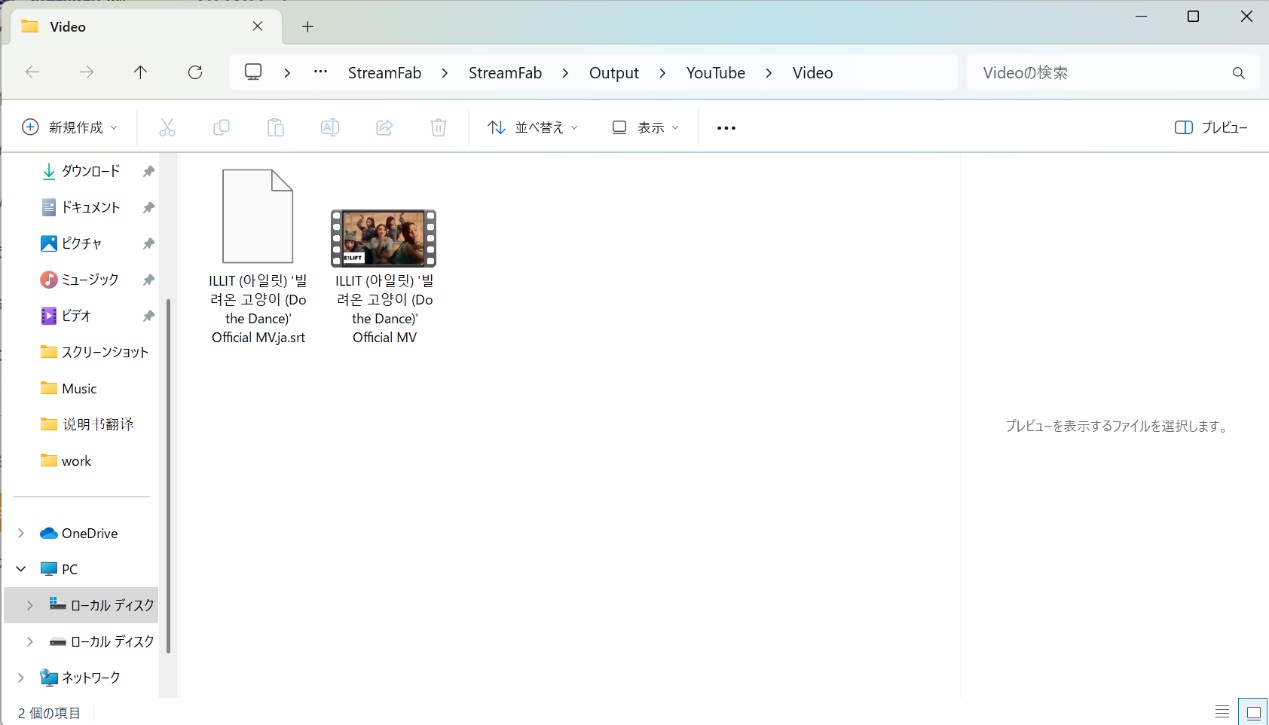
Task: Click the first StreamFab breadcrumb
Action: pos(385,73)
